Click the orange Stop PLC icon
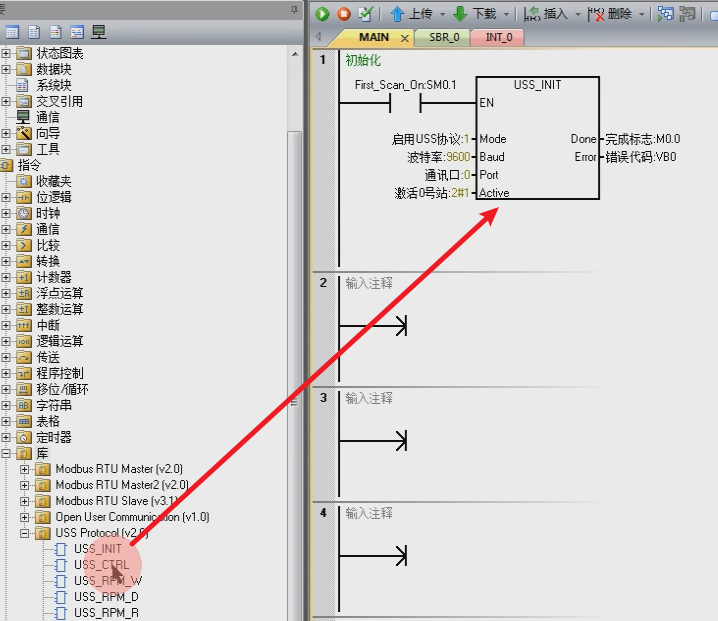Viewport: 718px width, 621px height. point(344,14)
